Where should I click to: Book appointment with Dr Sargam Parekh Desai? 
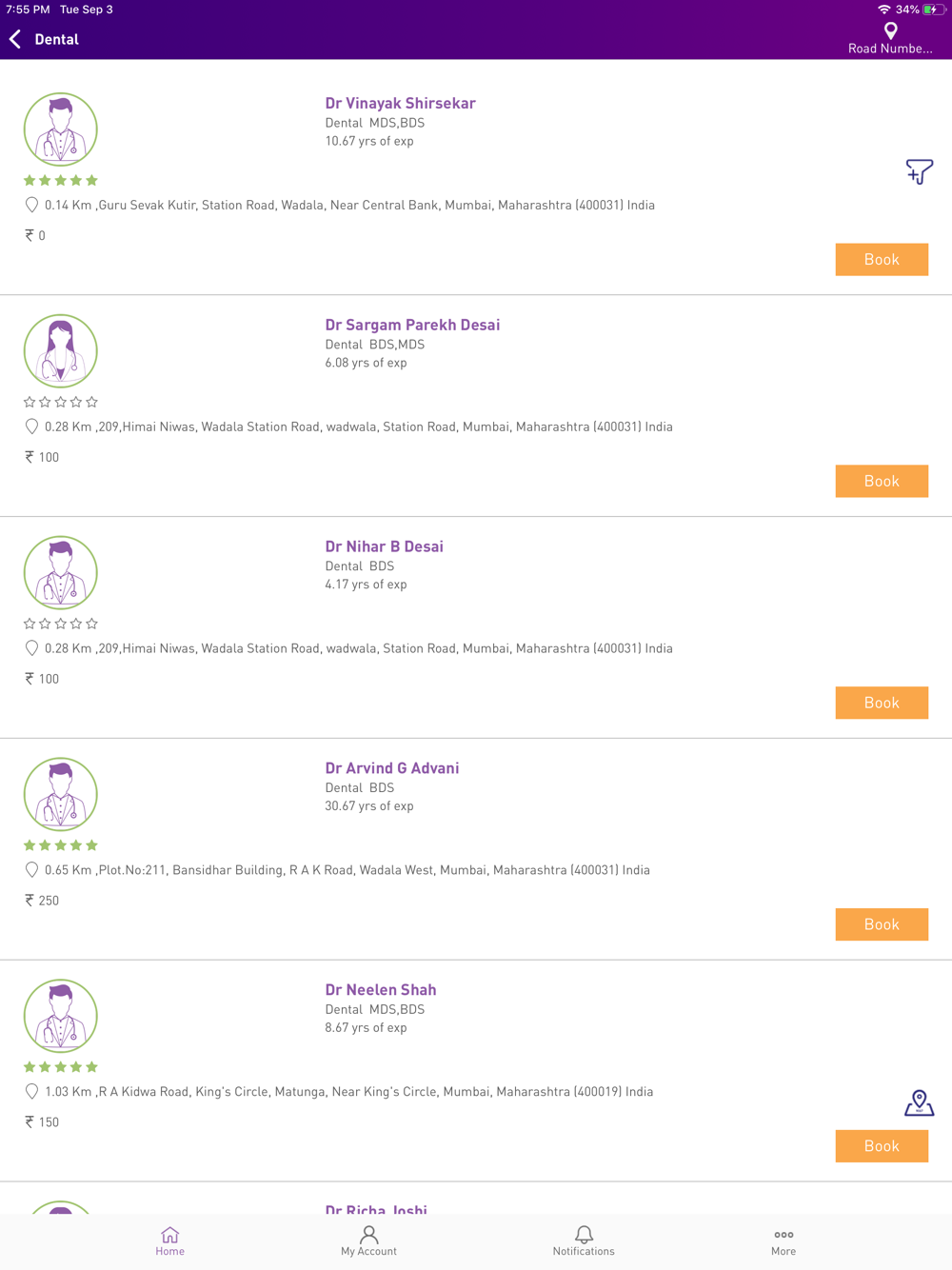[882, 481]
